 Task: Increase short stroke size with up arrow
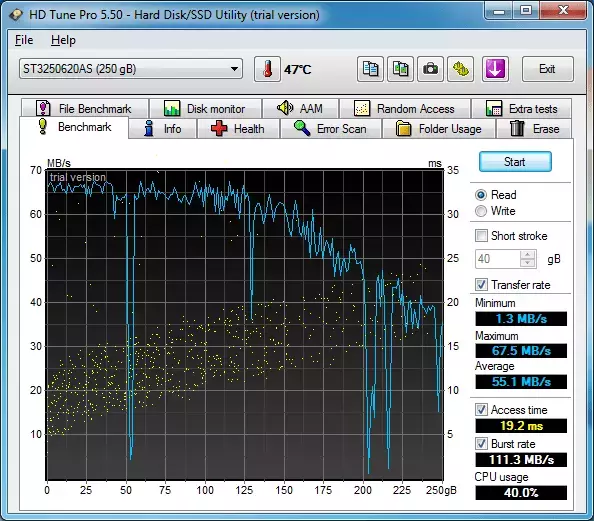tap(528, 255)
